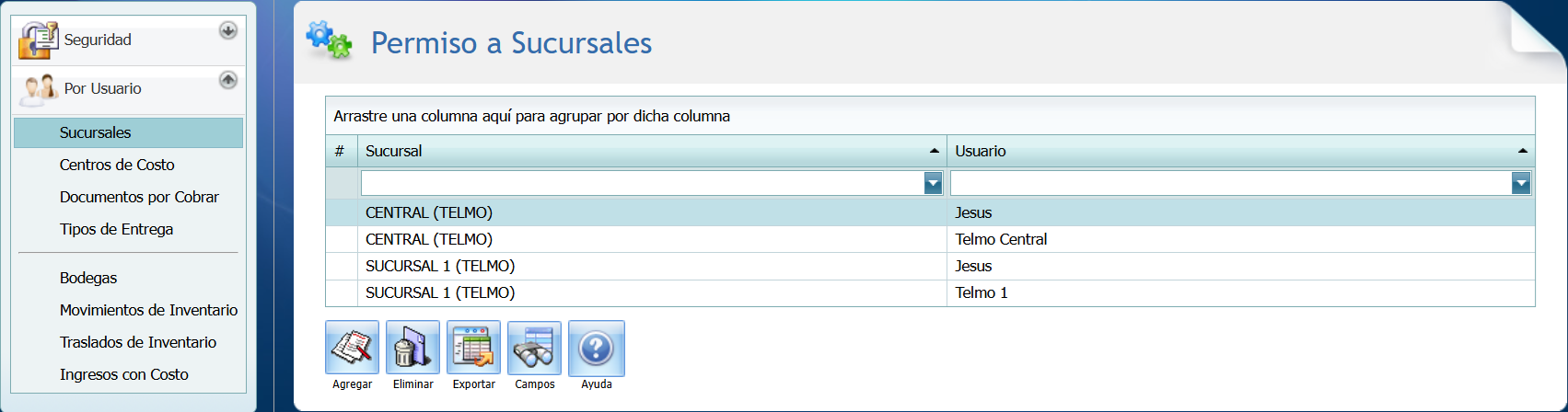Click the Exportar table icon
1568x412 pixels.
pyautogui.click(x=473, y=348)
